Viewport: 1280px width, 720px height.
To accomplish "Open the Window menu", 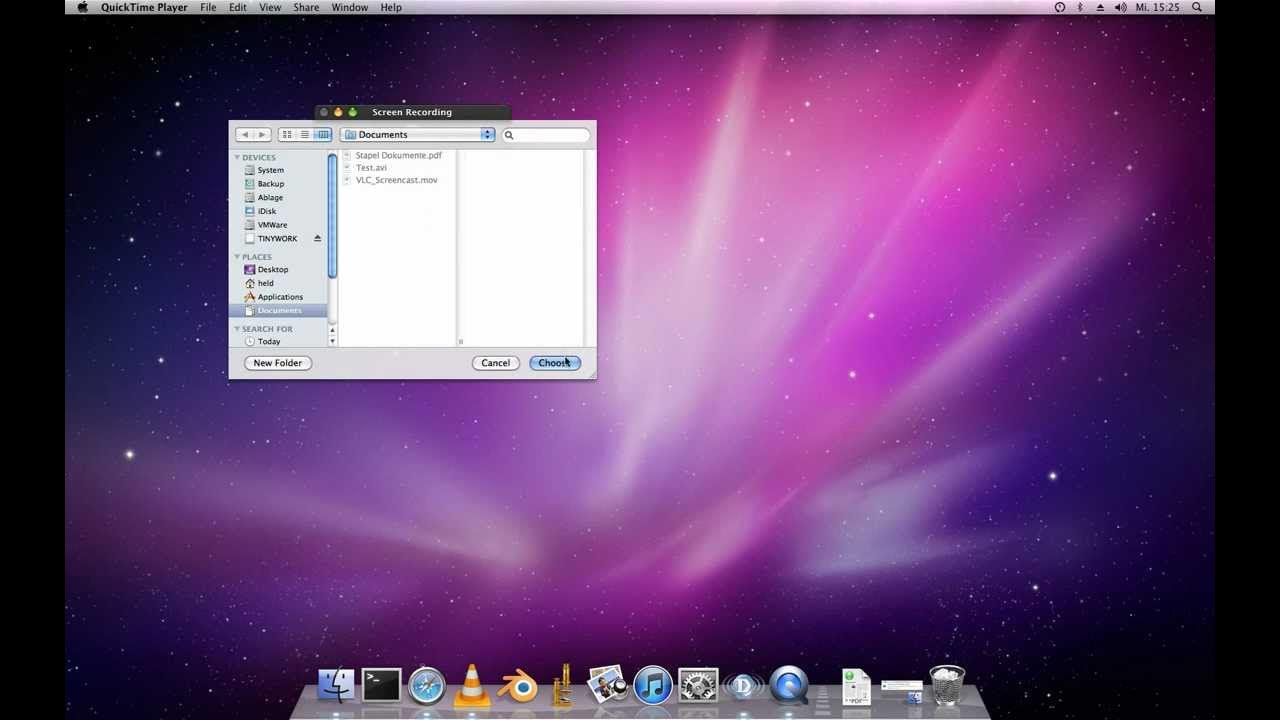I will pos(350,7).
